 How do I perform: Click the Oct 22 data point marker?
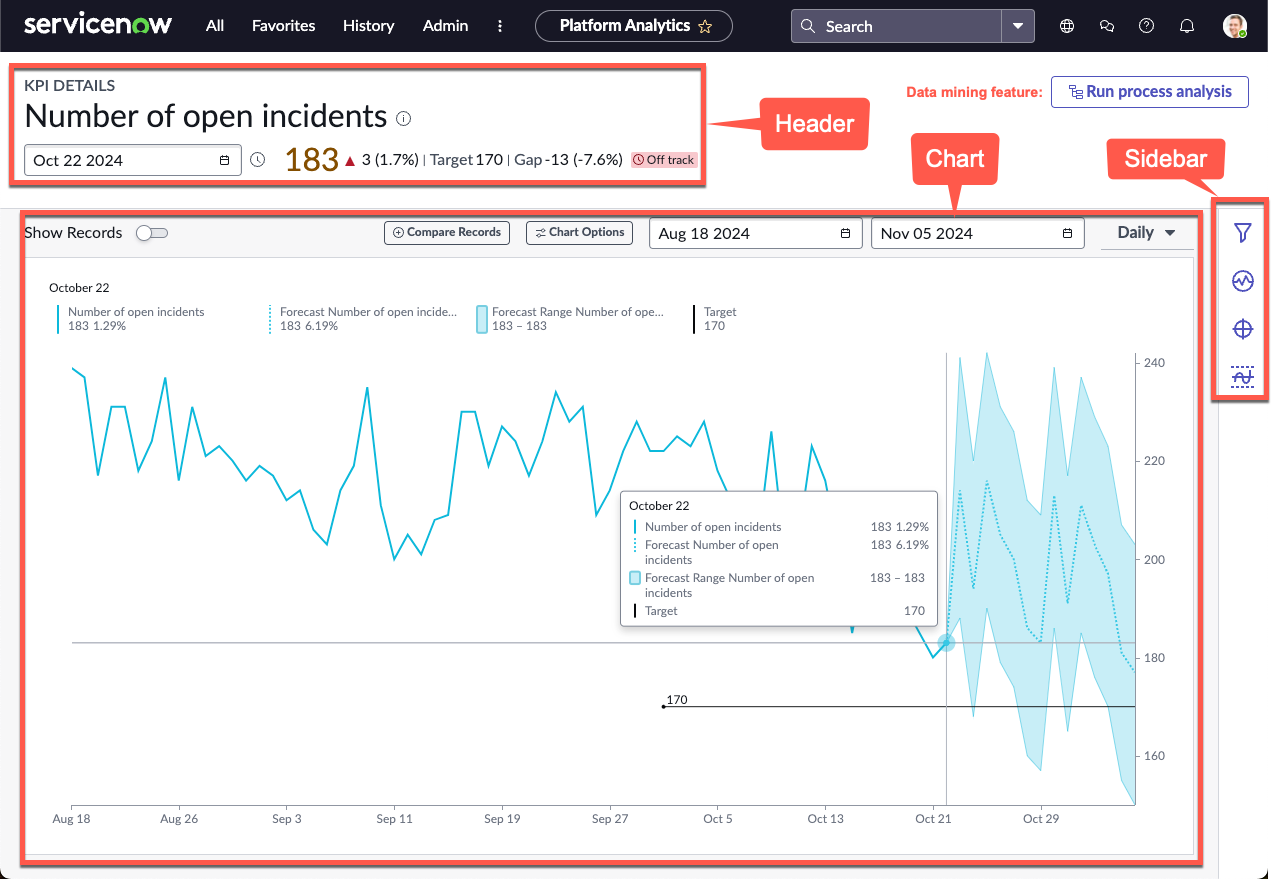(x=946, y=642)
